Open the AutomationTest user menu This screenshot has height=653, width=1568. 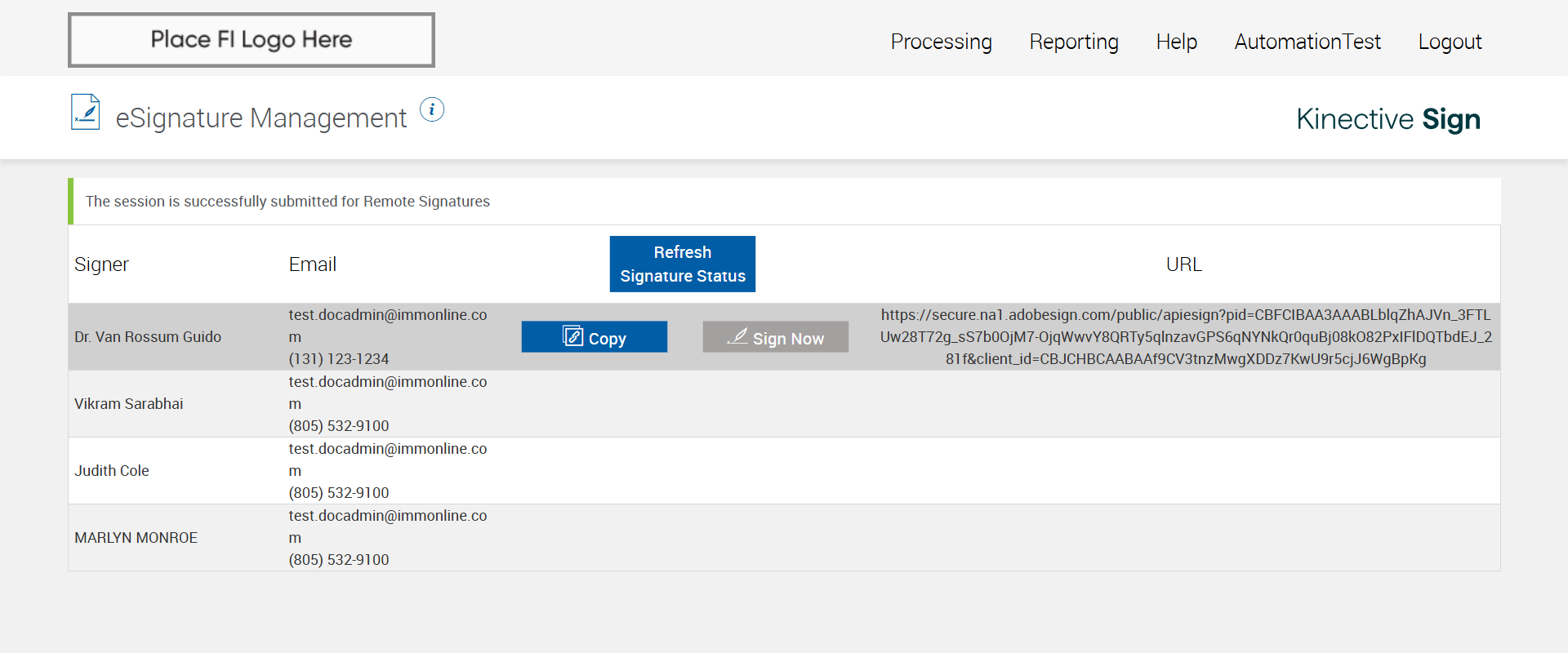pos(1307,42)
